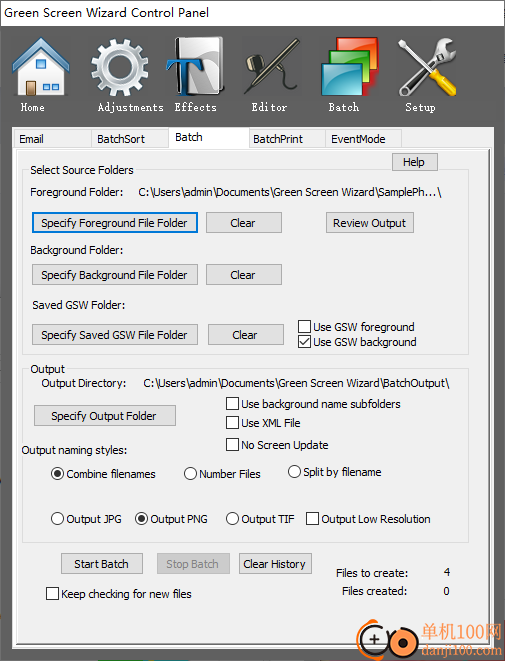505x661 pixels.
Task: Click the Review Output button
Action: click(x=370, y=223)
